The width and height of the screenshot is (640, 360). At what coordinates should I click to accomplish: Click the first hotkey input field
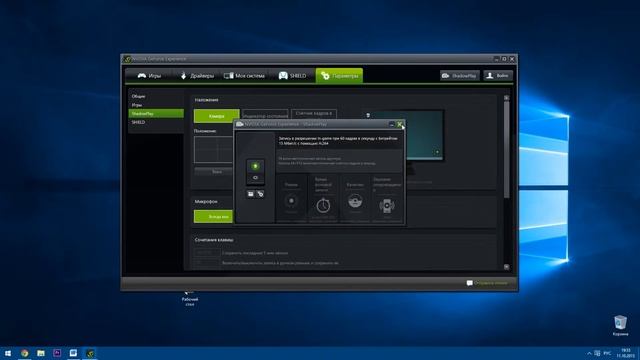[x=207, y=253]
